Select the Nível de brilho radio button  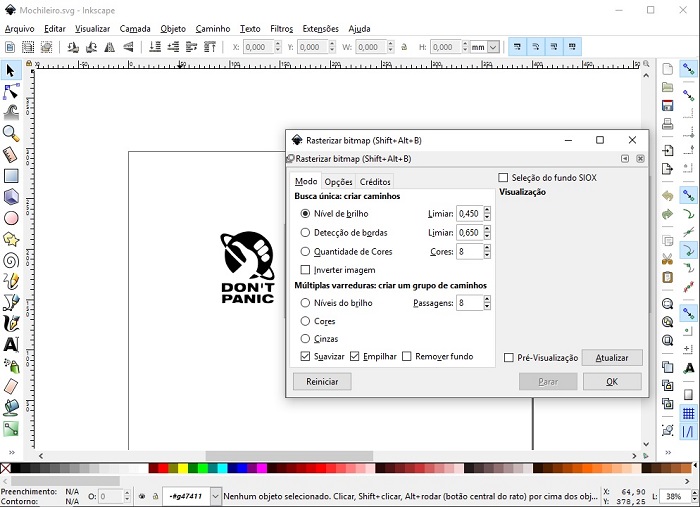point(305,213)
